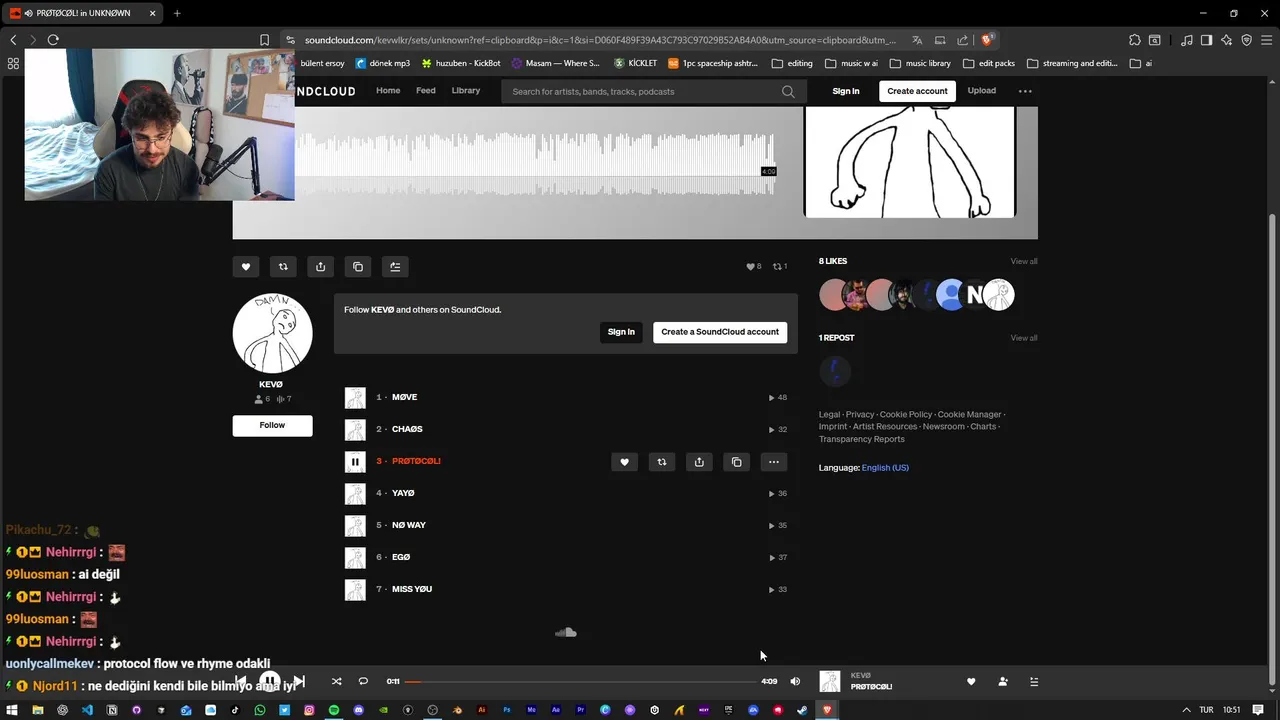Open Spotify from the Windows taskbar
The width and height of the screenshot is (1280, 720).
pyautogui.click(x=334, y=710)
